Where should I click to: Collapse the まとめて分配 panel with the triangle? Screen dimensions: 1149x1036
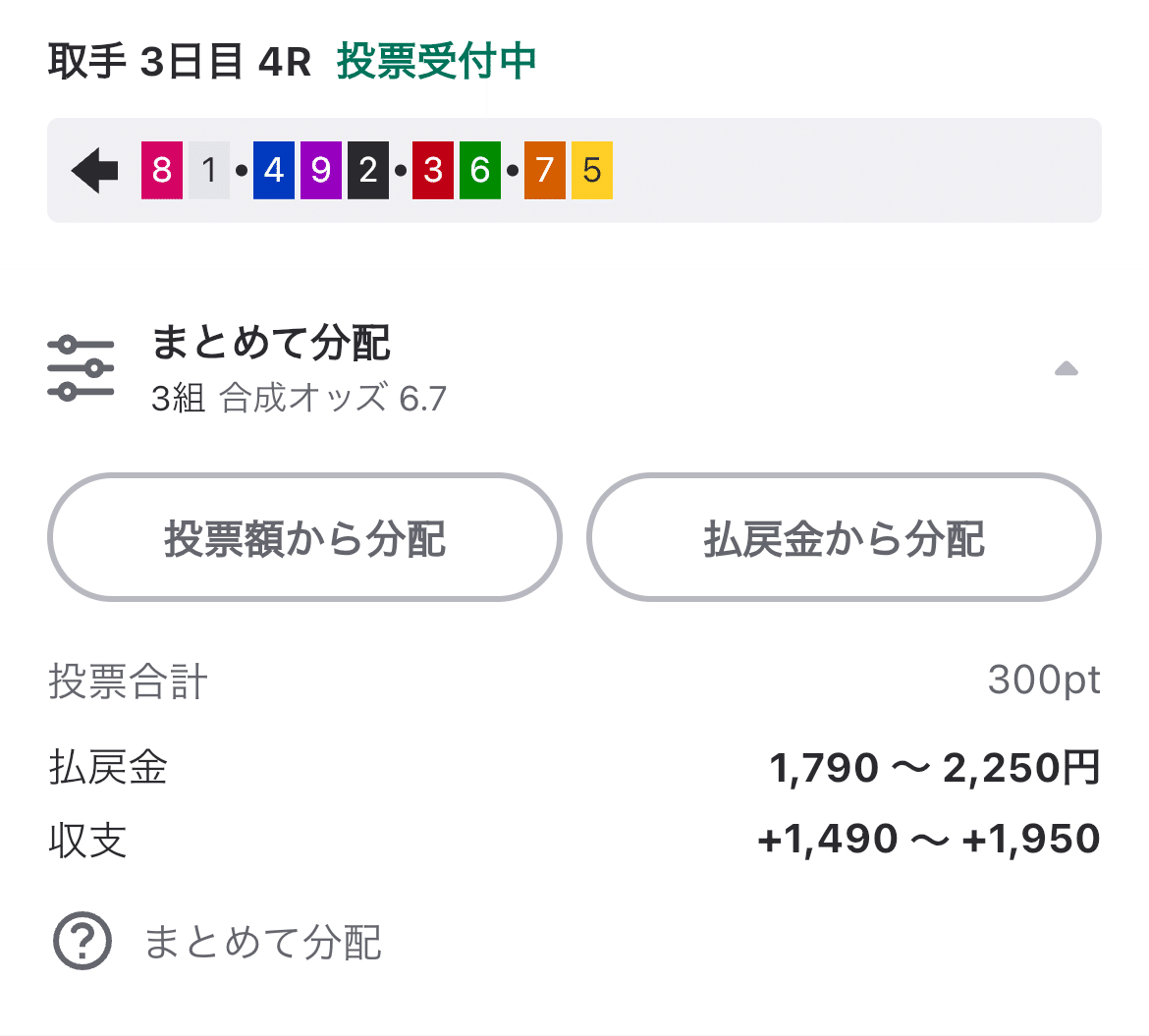(x=1066, y=368)
